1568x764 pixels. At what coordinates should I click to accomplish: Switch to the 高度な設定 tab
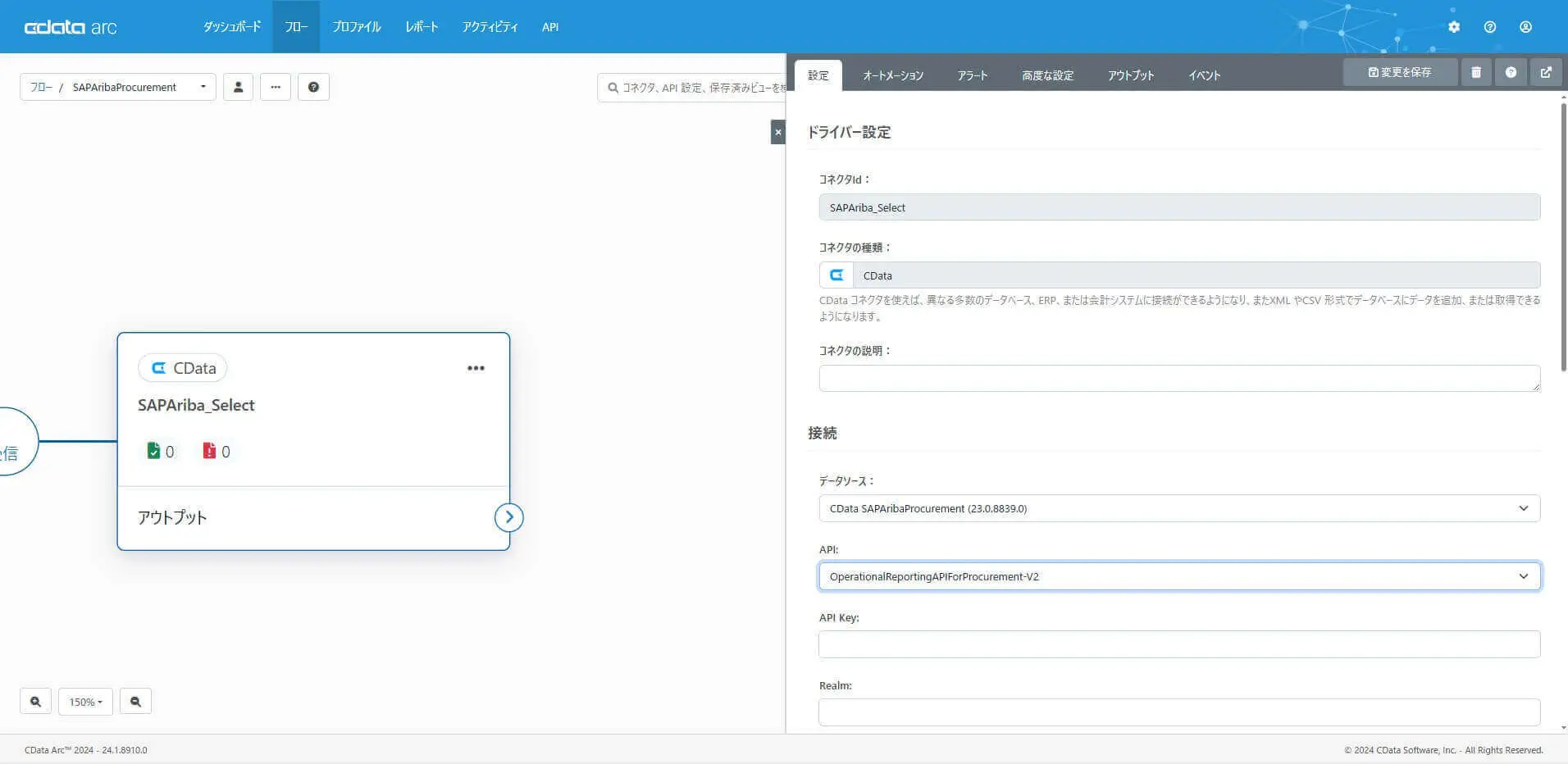[1047, 75]
